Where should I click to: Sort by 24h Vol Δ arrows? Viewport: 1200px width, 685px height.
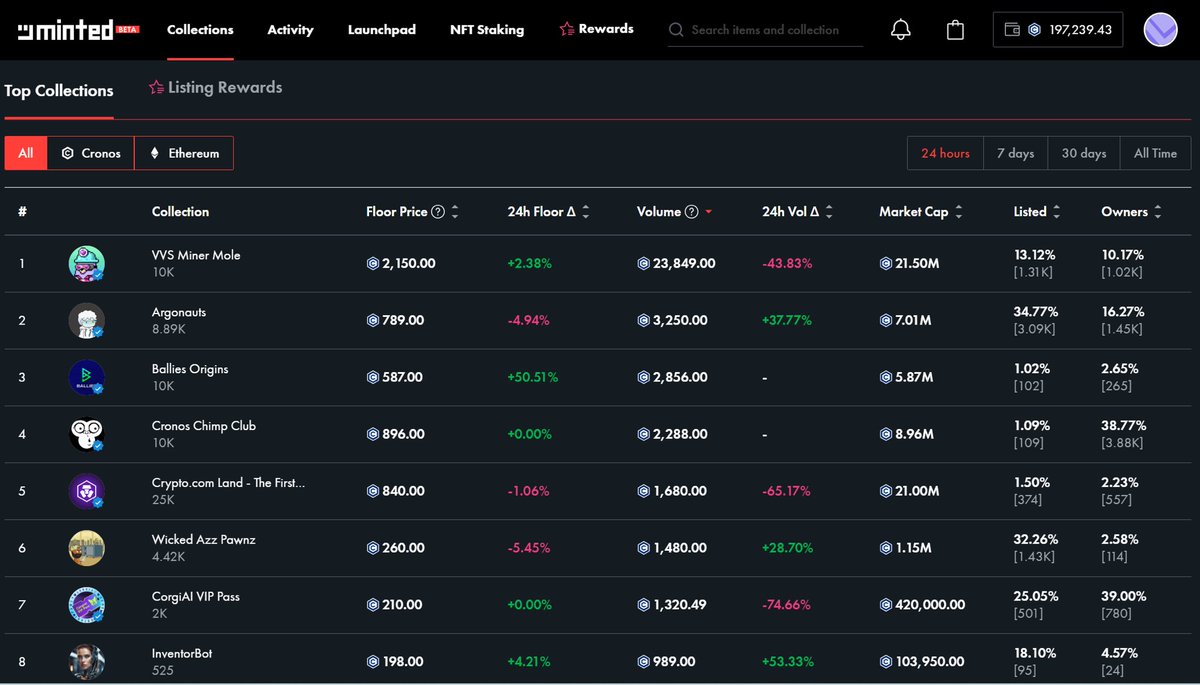828,212
